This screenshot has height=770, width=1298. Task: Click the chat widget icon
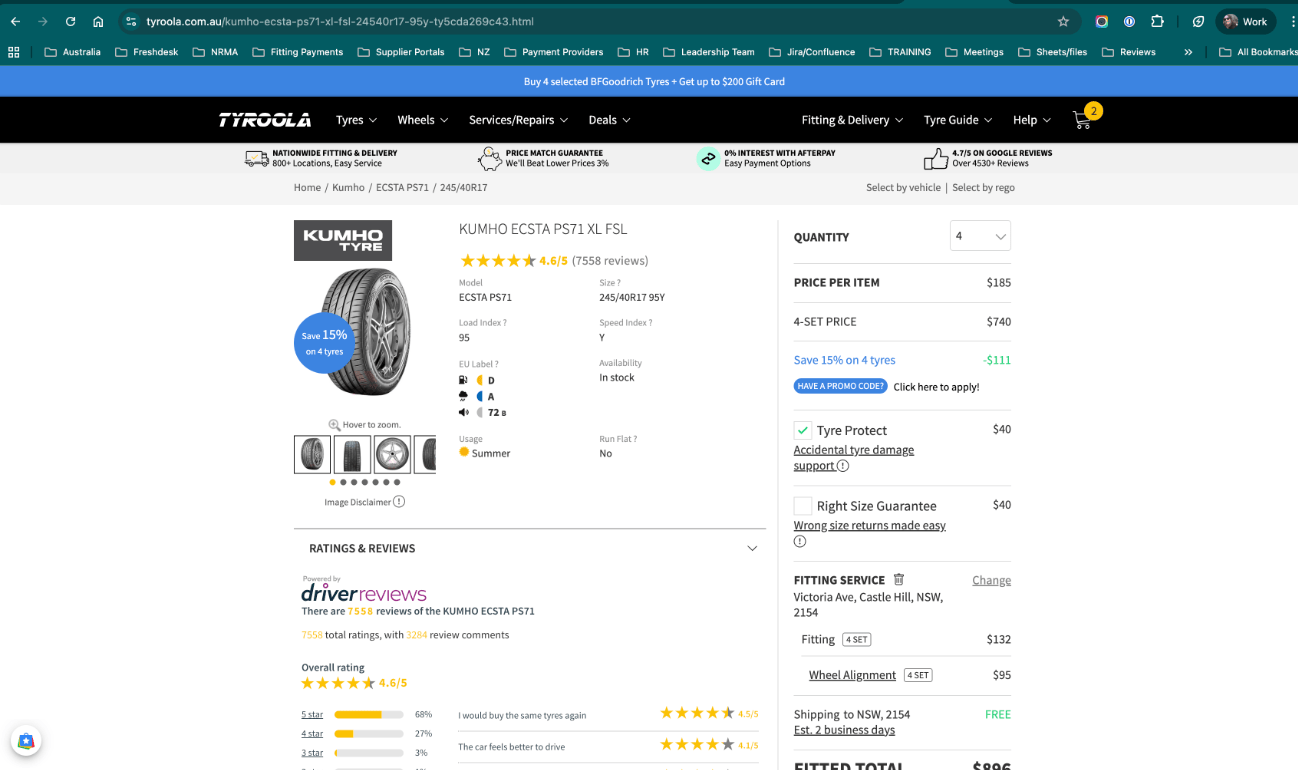[26, 741]
